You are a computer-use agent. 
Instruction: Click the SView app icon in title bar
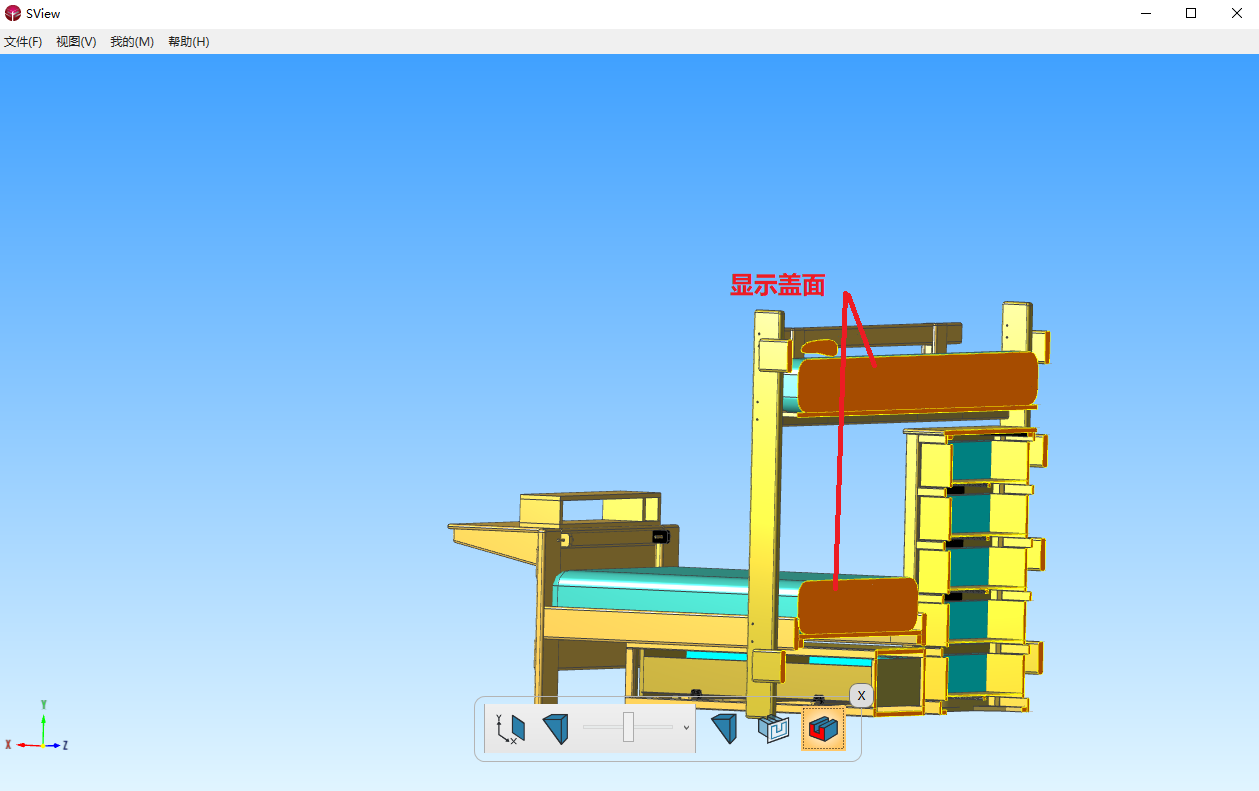tap(13, 13)
